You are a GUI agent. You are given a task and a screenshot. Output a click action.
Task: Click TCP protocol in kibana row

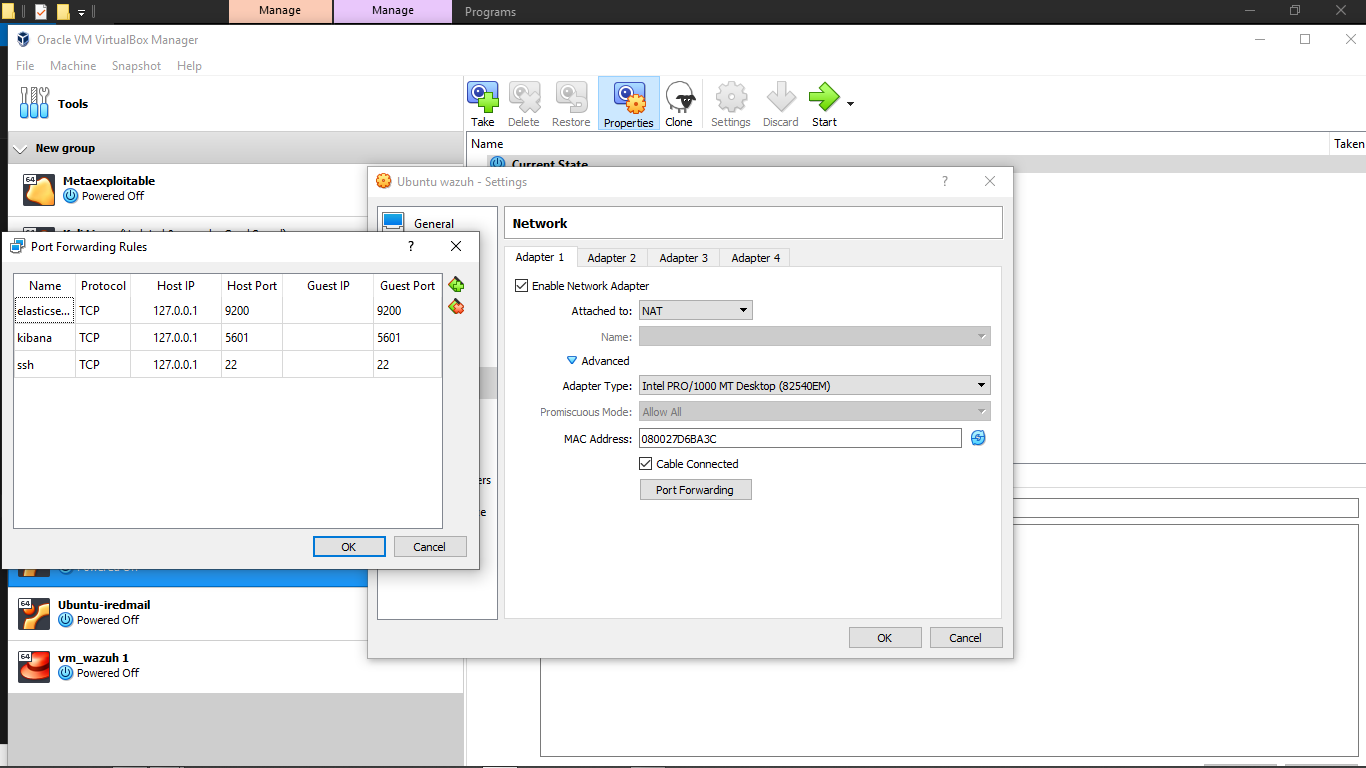coord(103,338)
